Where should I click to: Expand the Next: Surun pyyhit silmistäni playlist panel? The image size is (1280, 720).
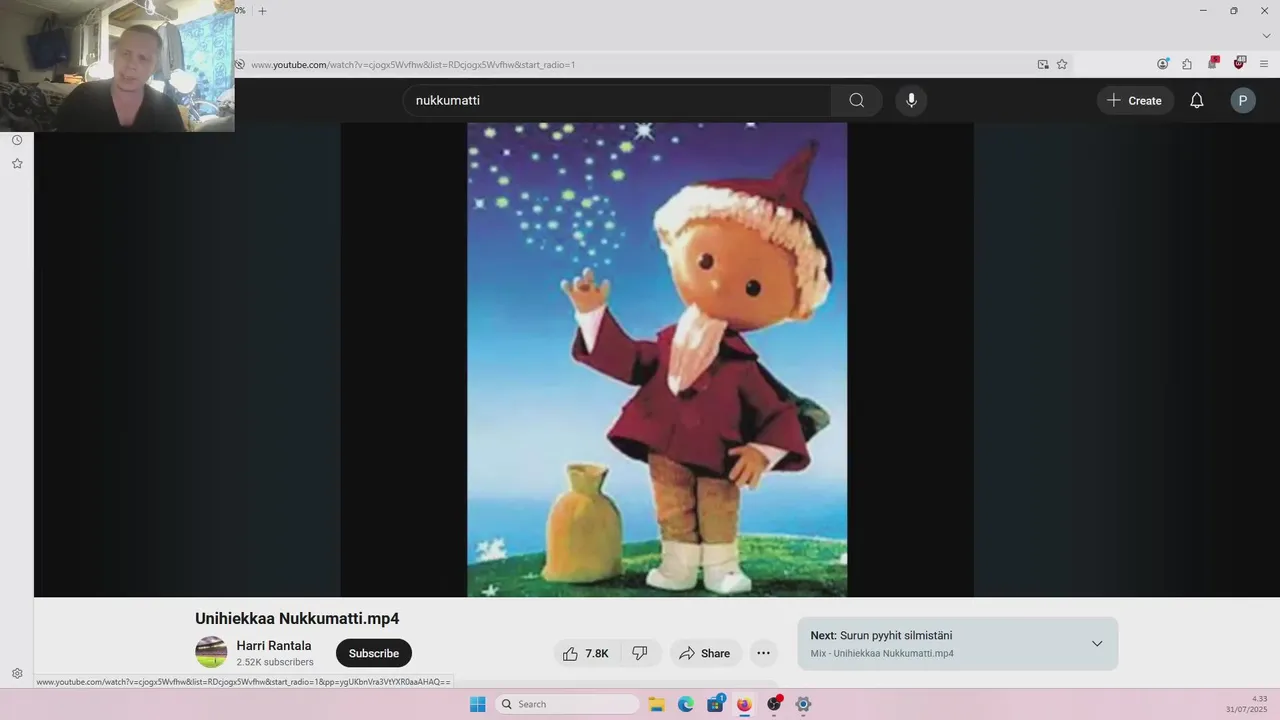click(x=1097, y=643)
